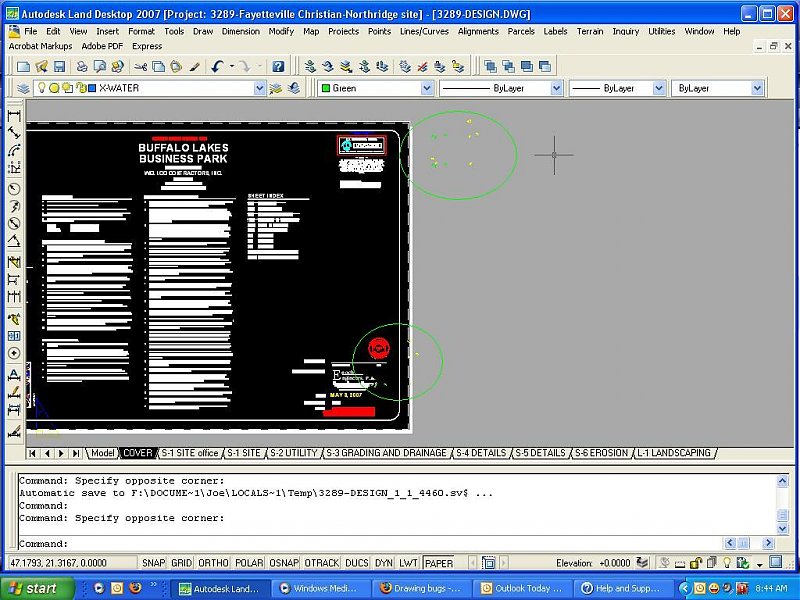Screen dimensions: 800x600
Task: Click the Copy icon in the toolbar
Action: click(159, 66)
